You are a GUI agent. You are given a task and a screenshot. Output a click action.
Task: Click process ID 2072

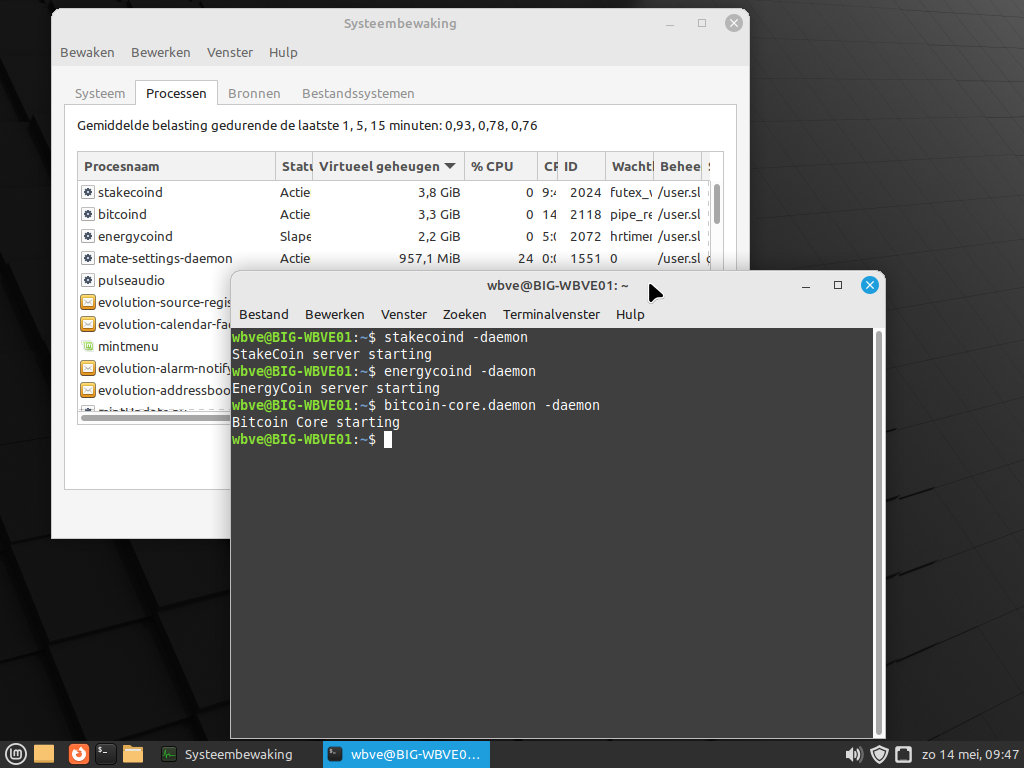(x=585, y=236)
